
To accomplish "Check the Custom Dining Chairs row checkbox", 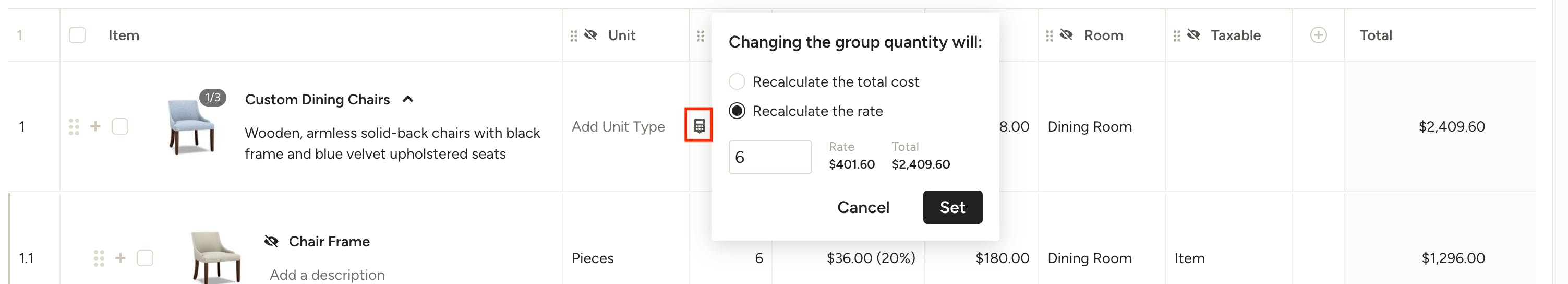I will 120,126.
